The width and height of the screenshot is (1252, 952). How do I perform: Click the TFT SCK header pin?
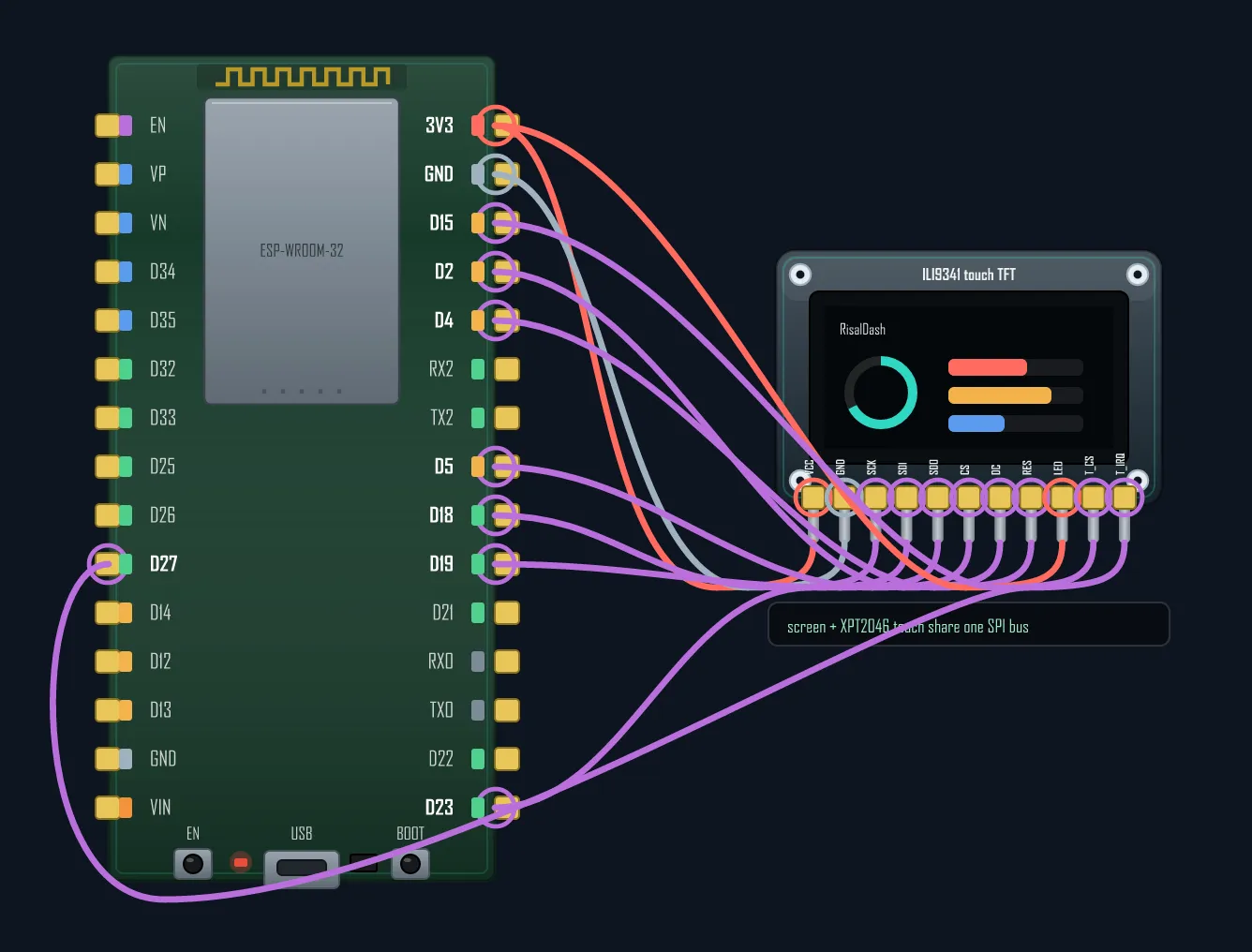[x=875, y=498]
